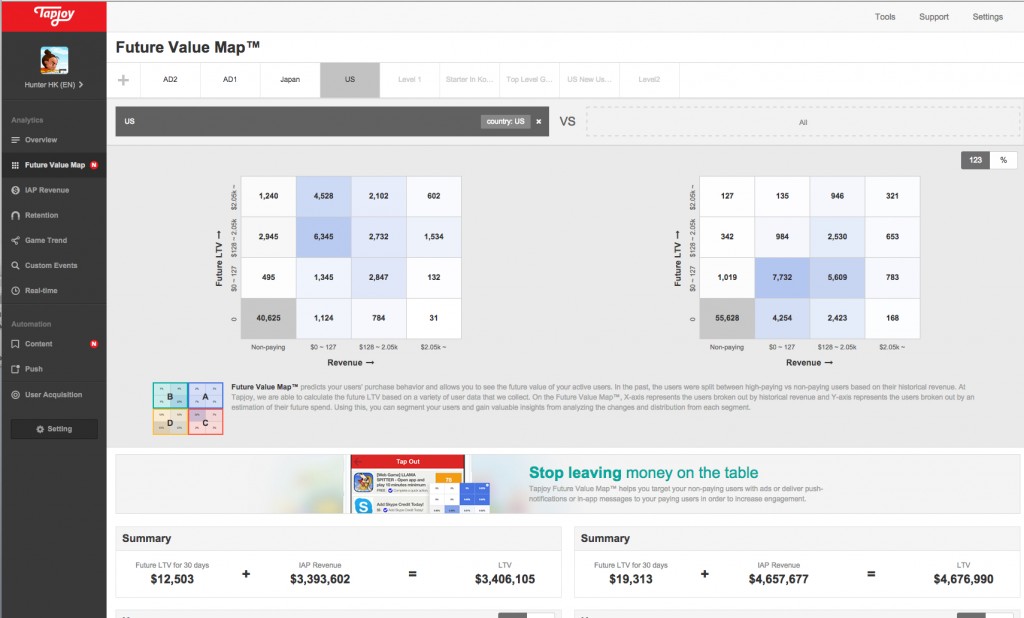Open the Tools menu
This screenshot has width=1024, height=618.
coord(884,16)
